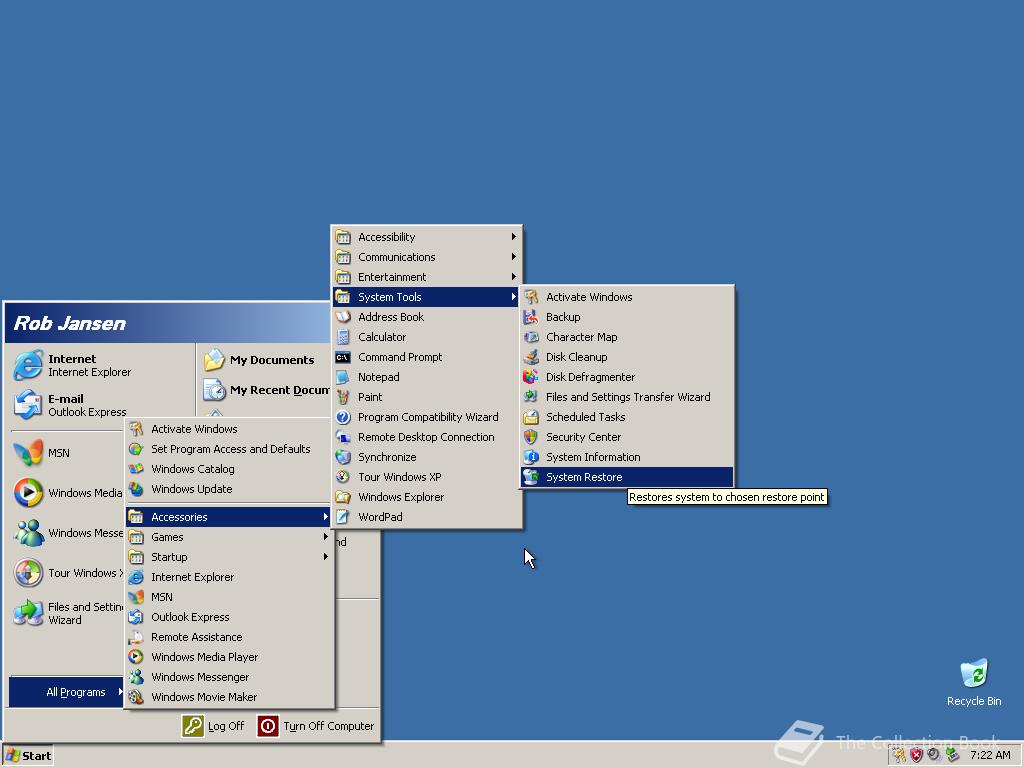Open Windows Catalog from All Programs
1024x768 pixels.
click(229, 469)
